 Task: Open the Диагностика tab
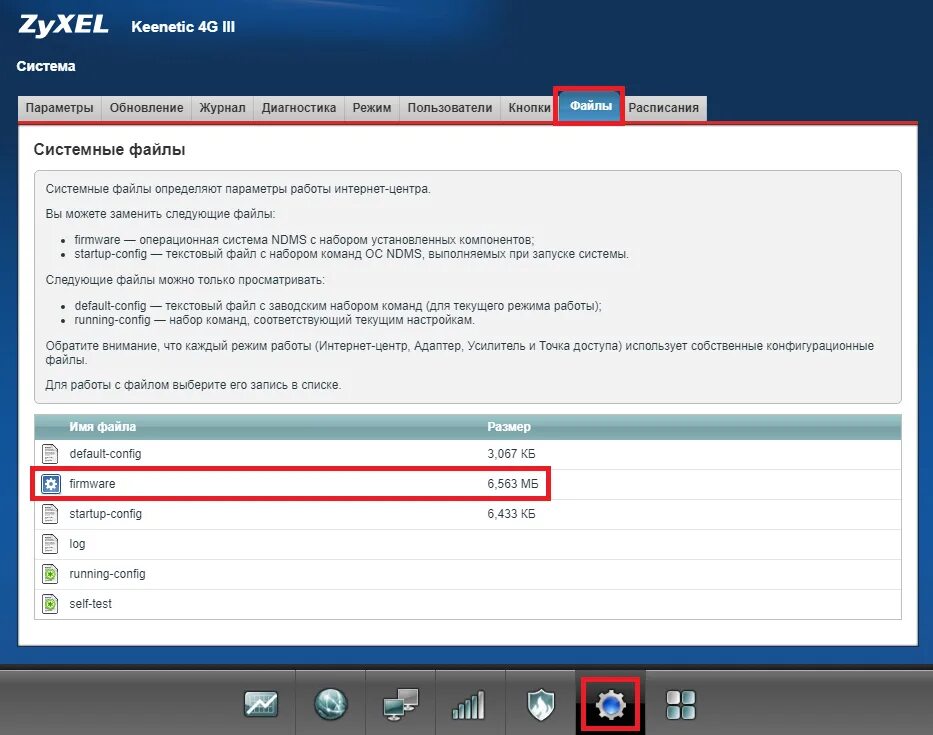click(x=298, y=107)
